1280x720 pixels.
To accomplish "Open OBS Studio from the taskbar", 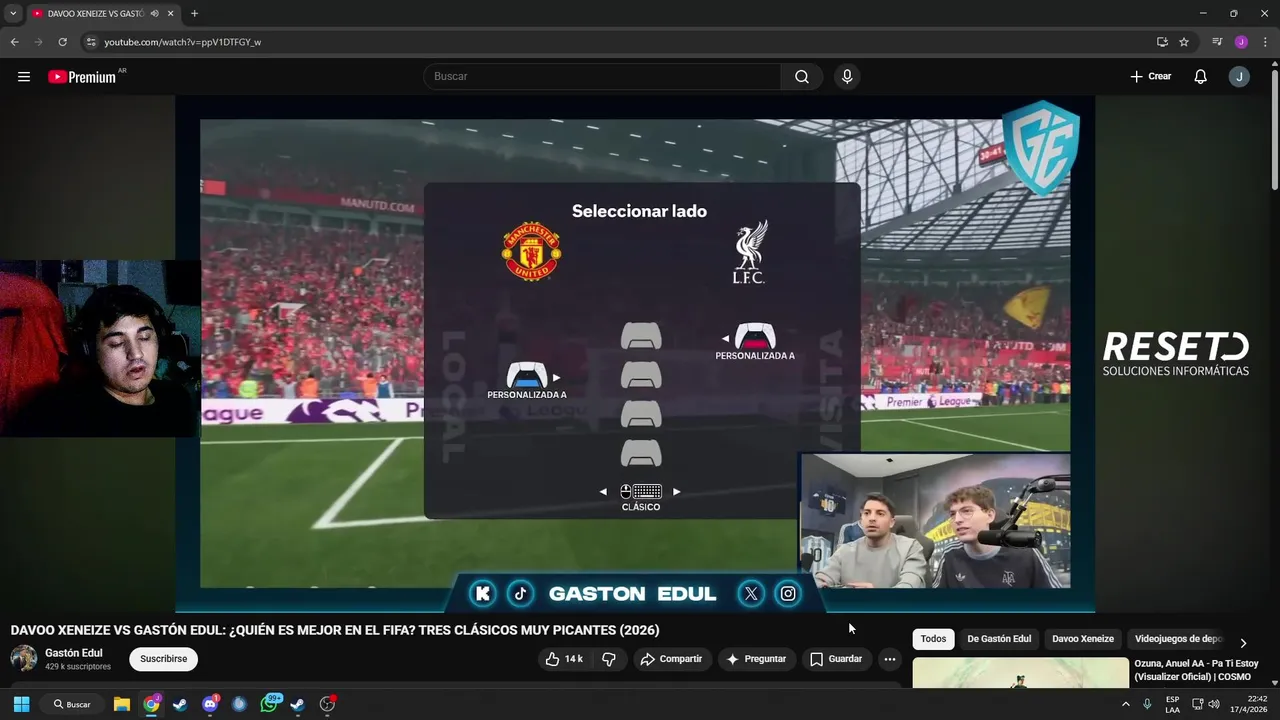I will click(x=327, y=704).
